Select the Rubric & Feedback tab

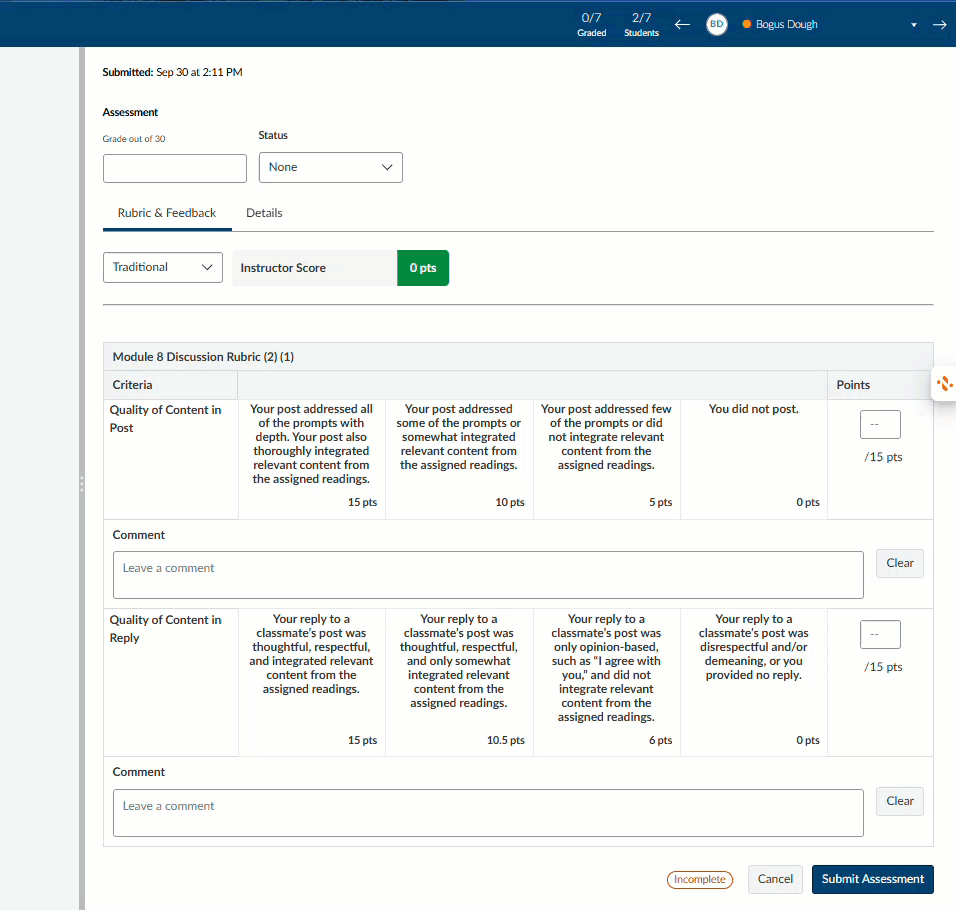(166, 213)
